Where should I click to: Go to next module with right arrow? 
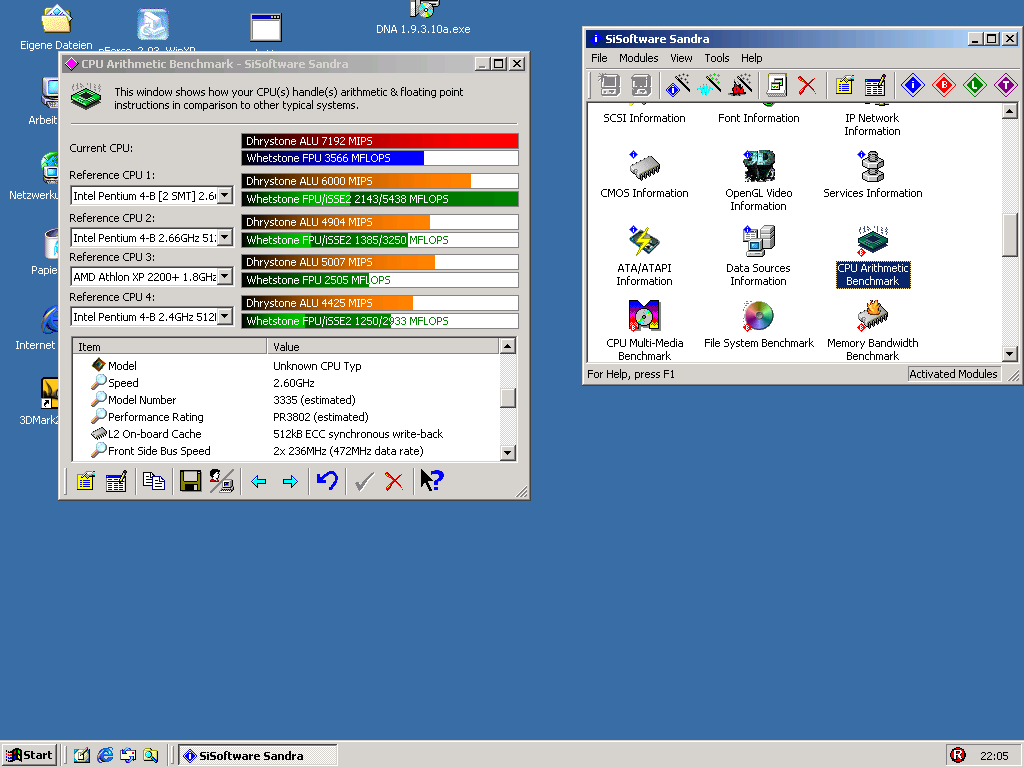[290, 481]
